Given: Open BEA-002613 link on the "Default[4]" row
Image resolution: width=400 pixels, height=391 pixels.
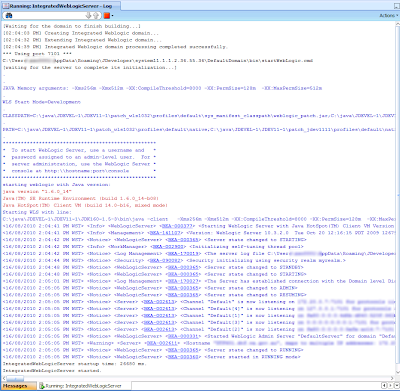Looking at the screenshot, I should tap(159, 309).
